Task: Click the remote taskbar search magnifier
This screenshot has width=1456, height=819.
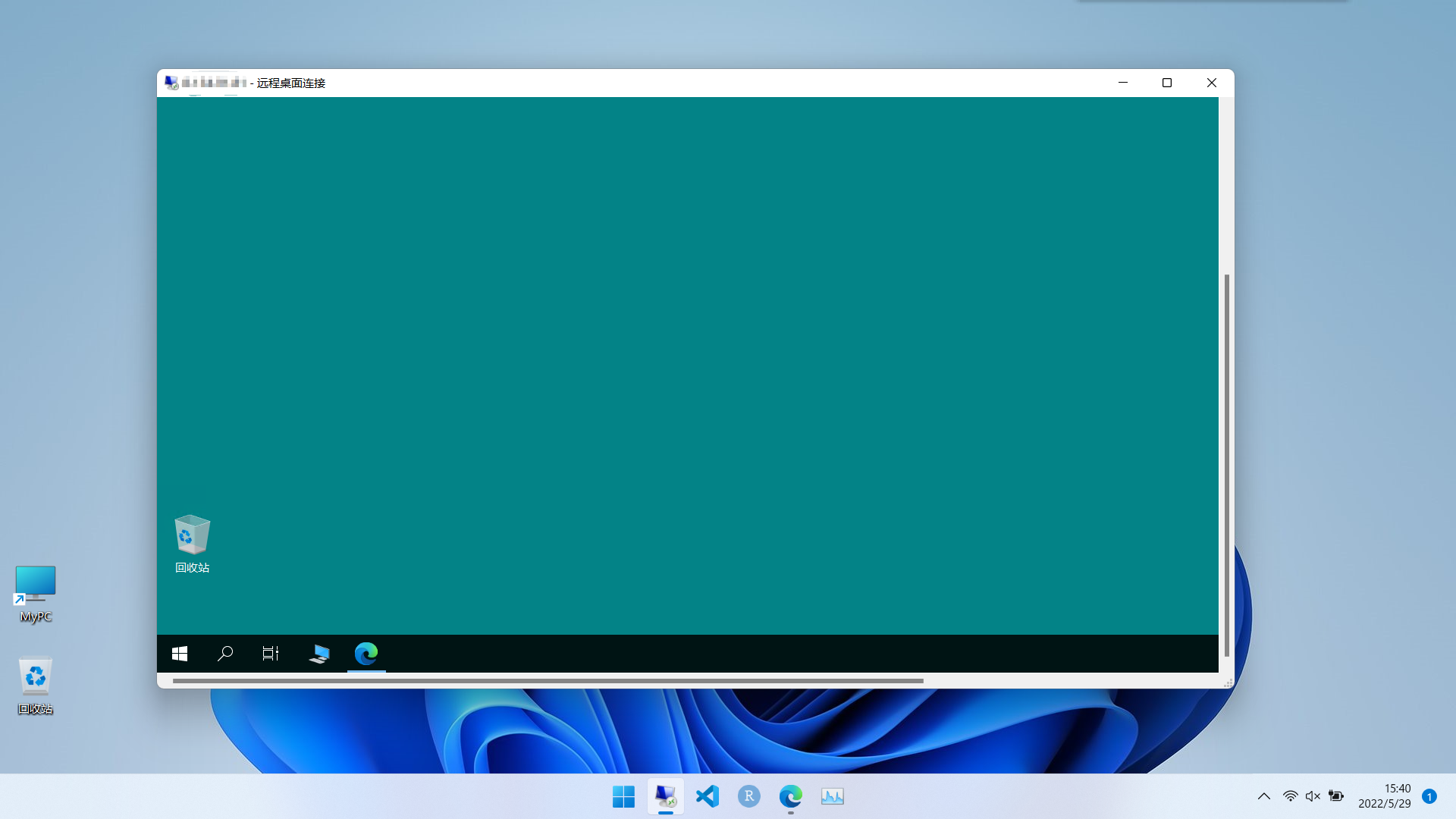Action: [x=224, y=654]
